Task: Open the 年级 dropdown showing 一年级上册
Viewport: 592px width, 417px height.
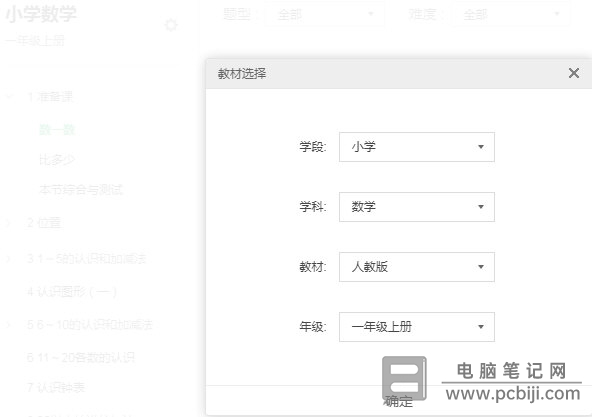Action: pos(417,327)
